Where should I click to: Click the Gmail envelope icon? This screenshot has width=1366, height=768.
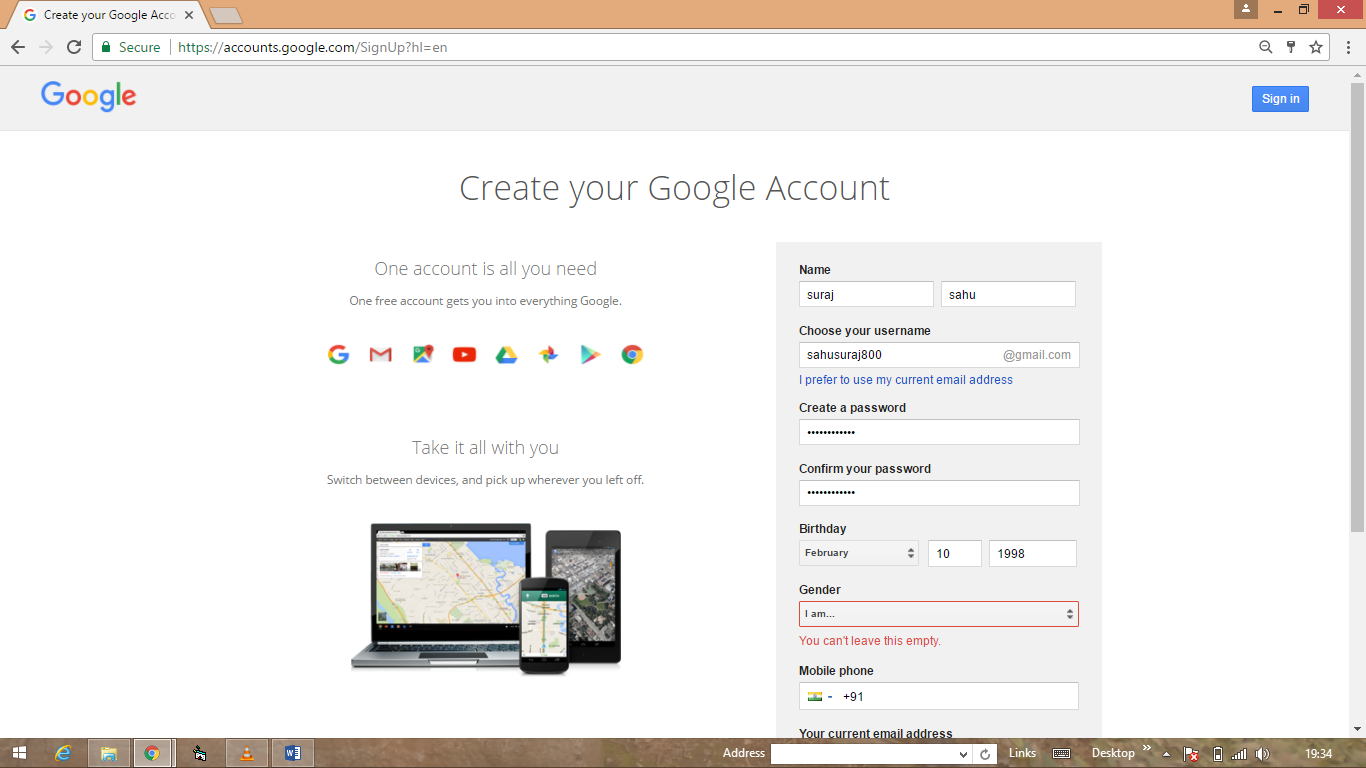[x=381, y=354]
